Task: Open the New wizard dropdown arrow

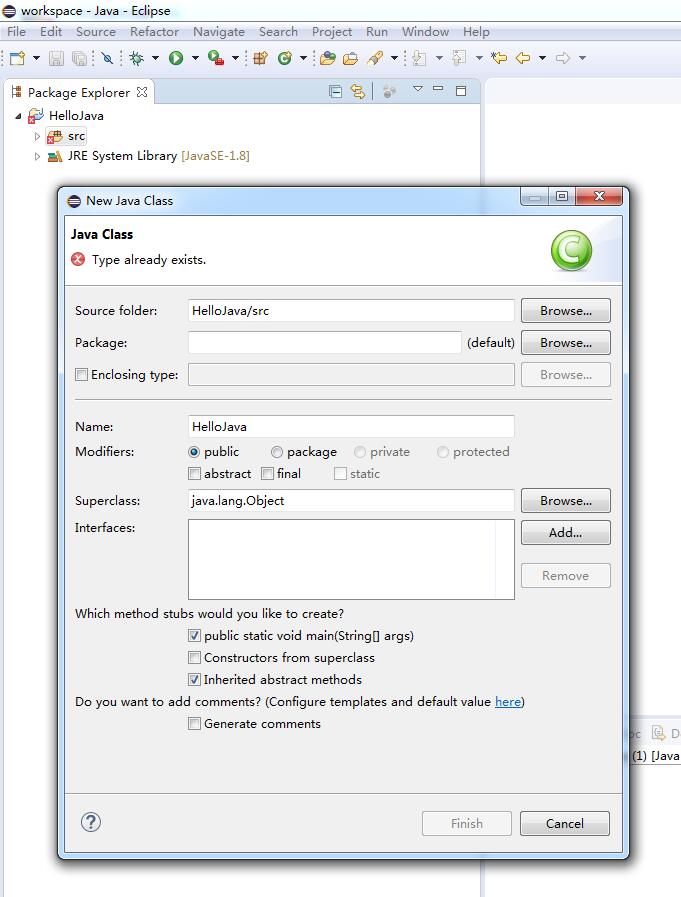Action: 37,58
